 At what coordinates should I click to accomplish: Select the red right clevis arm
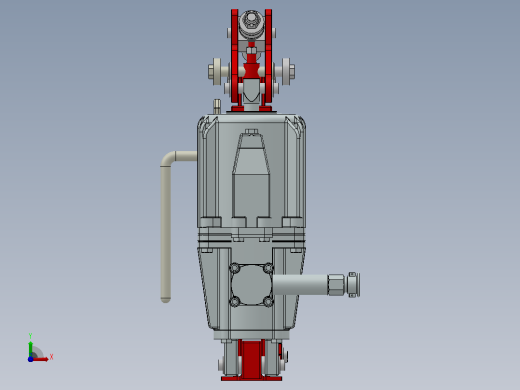(268, 57)
